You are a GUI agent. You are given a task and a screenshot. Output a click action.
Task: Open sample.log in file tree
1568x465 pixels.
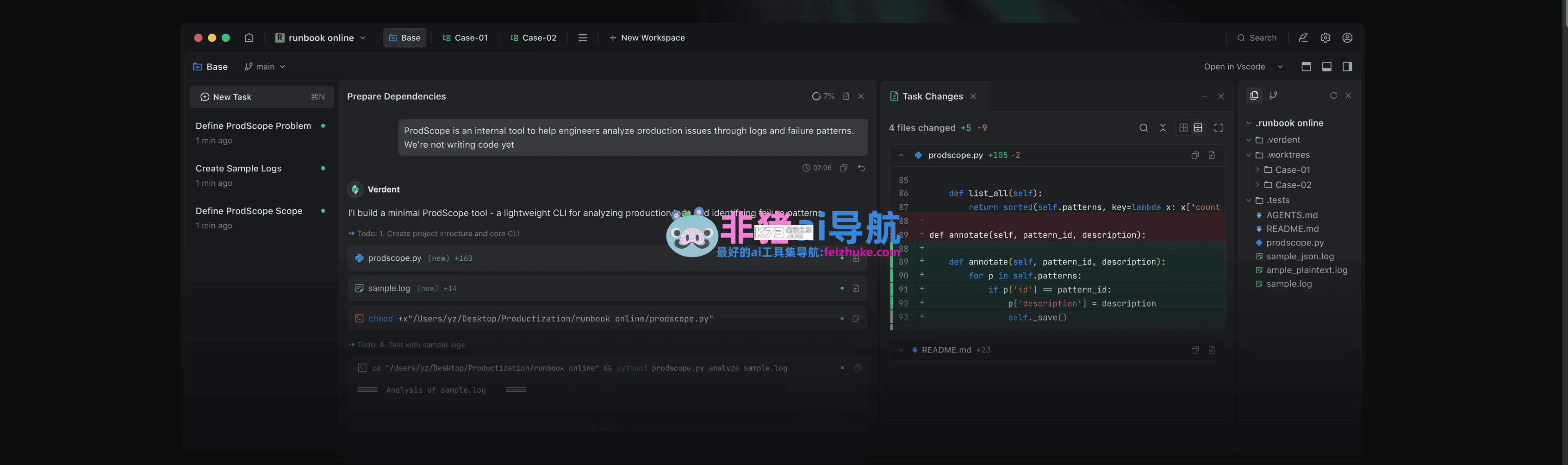coord(1284,284)
